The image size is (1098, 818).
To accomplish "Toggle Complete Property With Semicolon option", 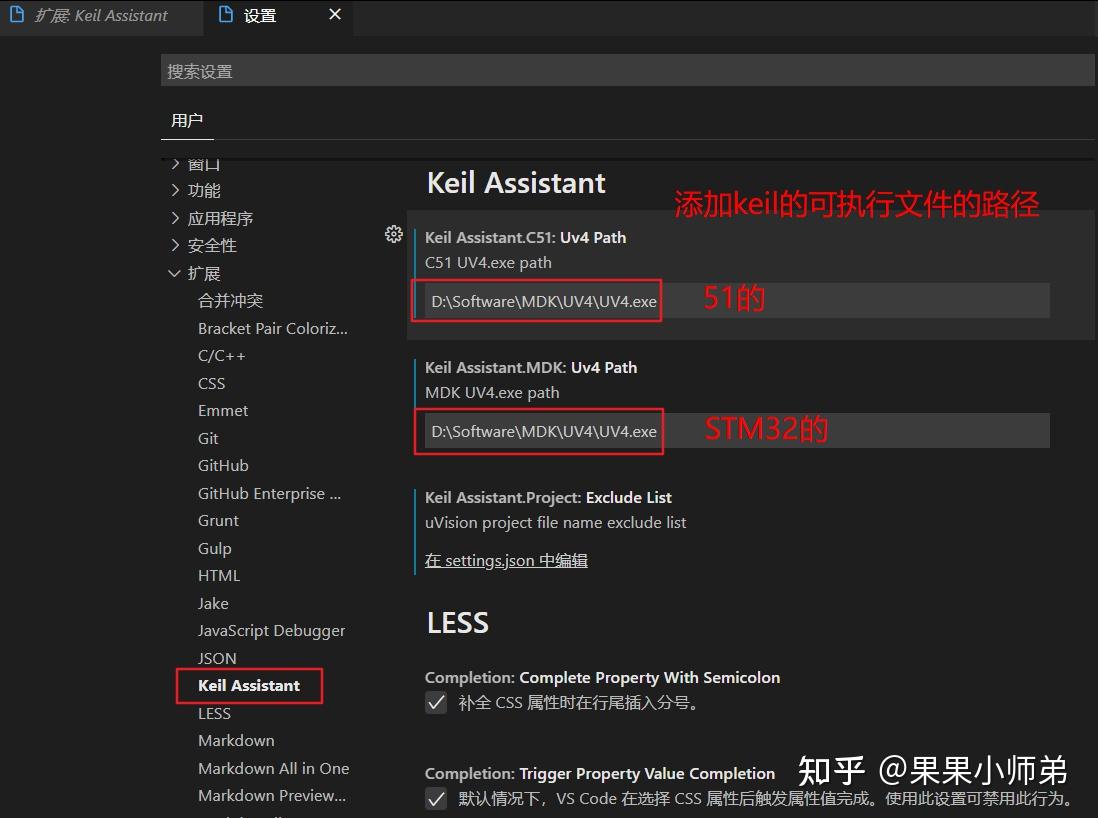I will (435, 703).
